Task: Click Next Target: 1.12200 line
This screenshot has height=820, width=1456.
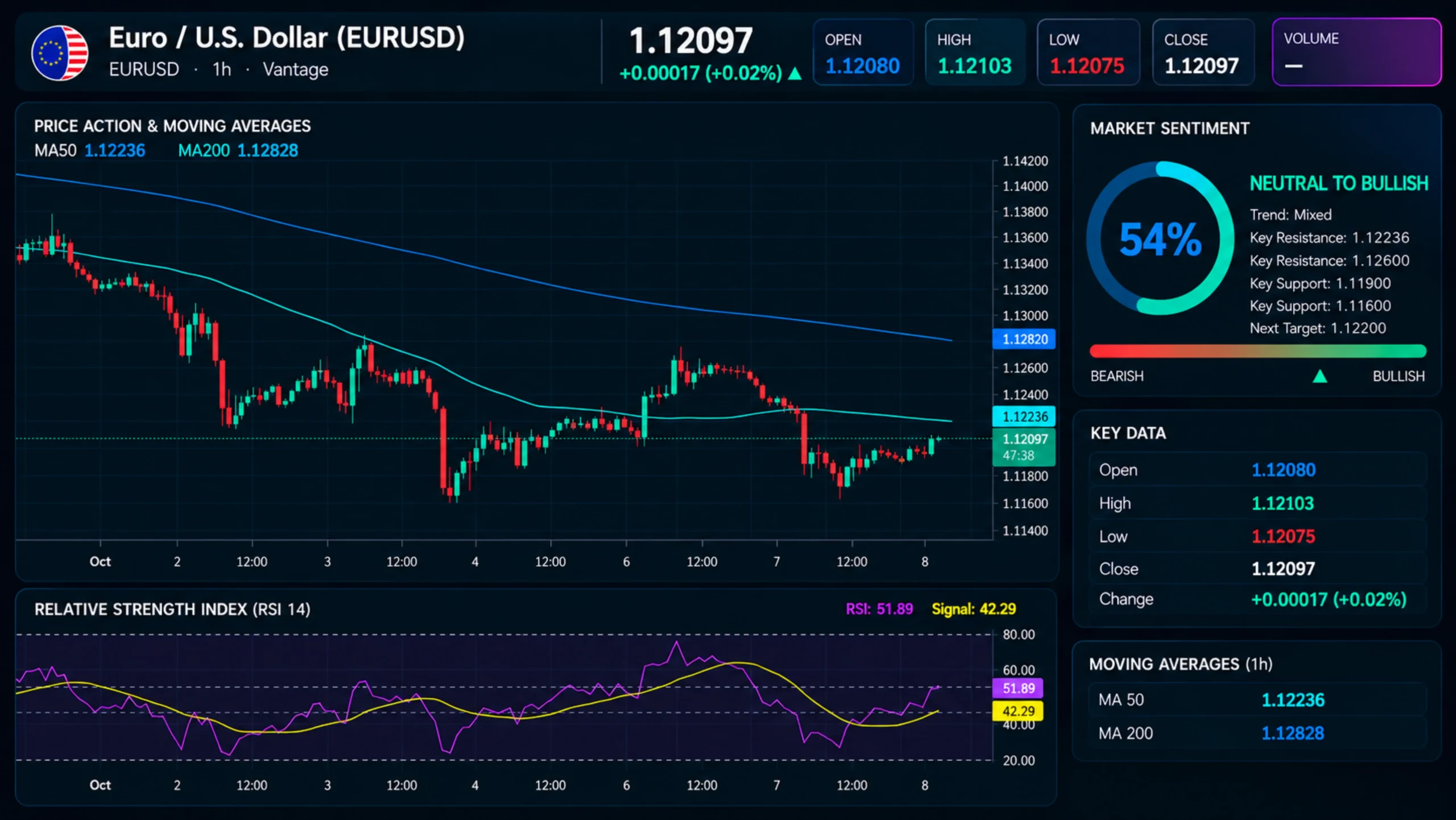Action: tap(1318, 328)
